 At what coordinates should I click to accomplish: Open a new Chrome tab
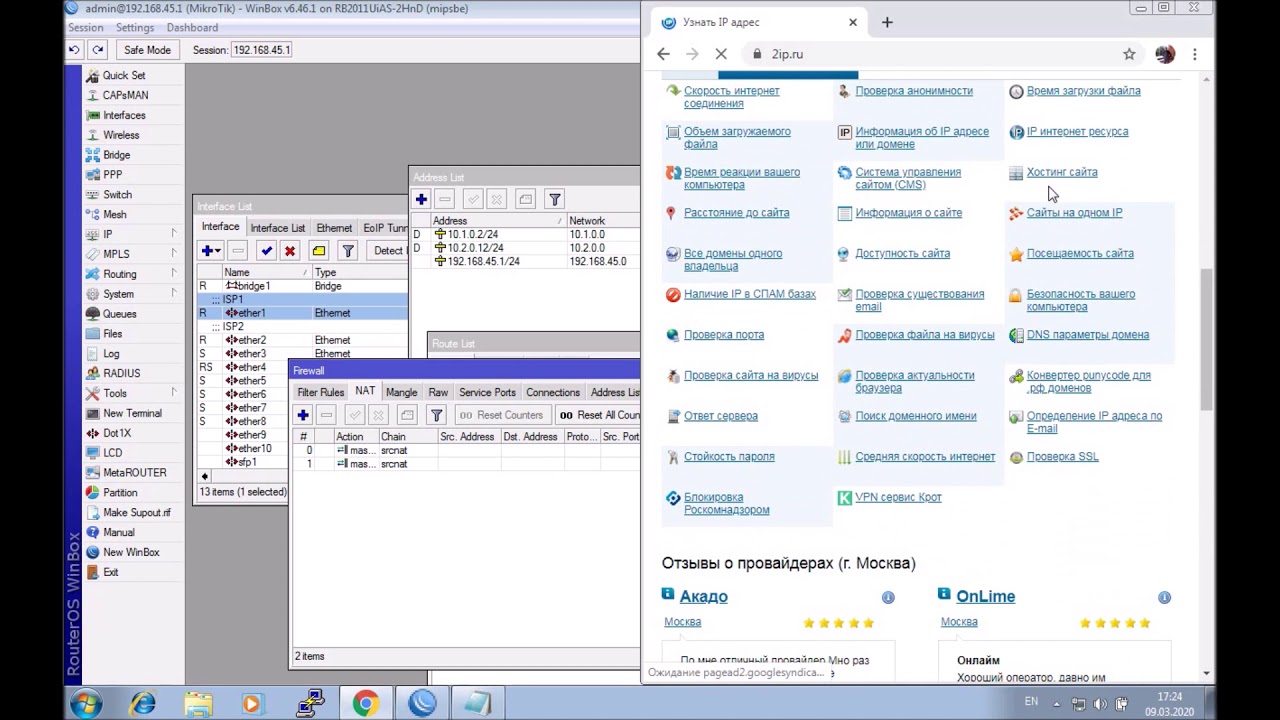(x=887, y=22)
